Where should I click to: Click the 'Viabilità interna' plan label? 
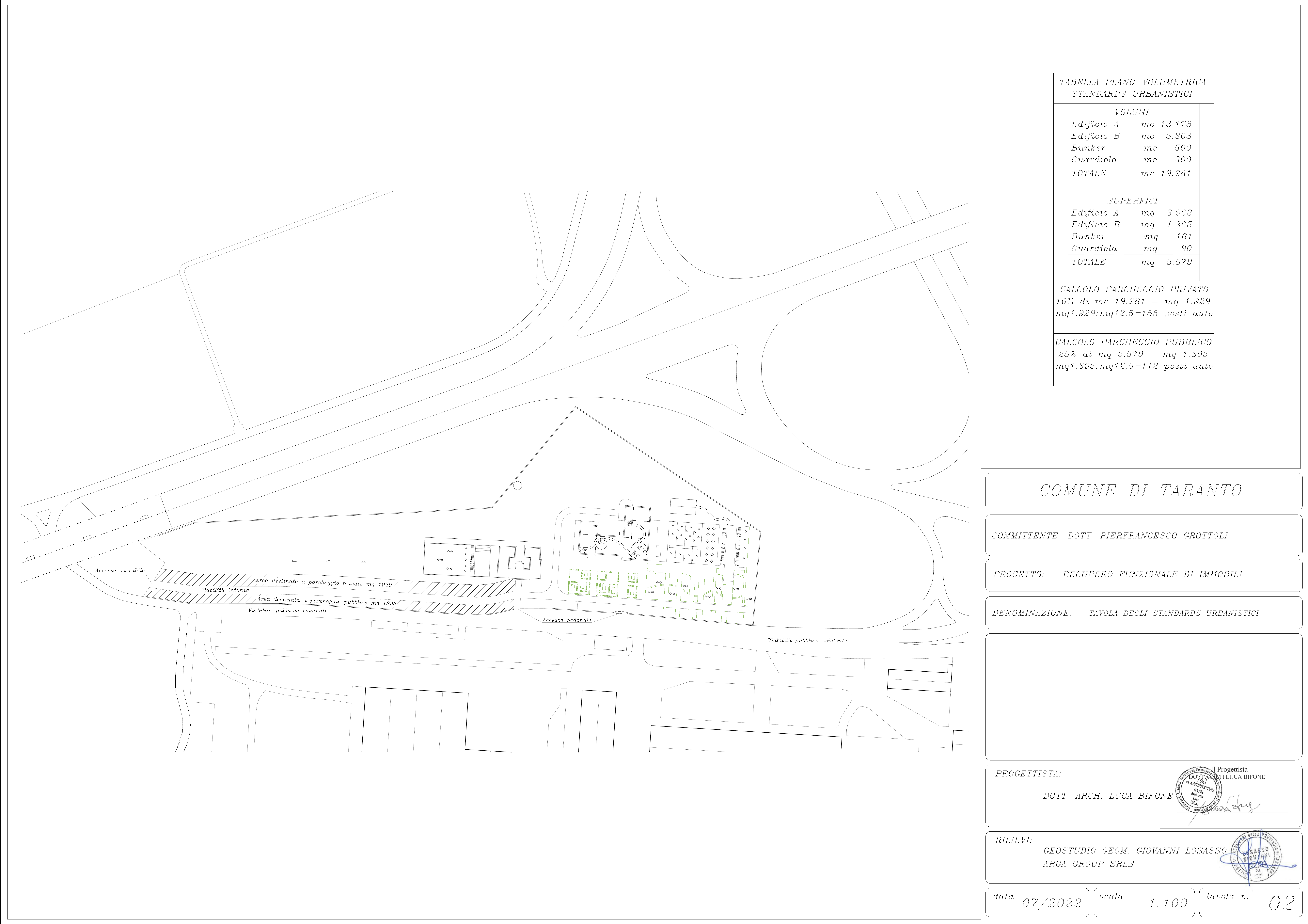click(x=225, y=590)
